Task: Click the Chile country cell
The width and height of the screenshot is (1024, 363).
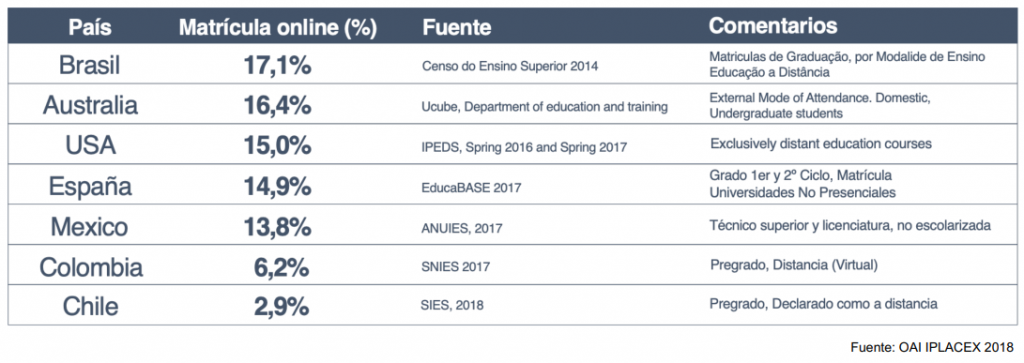Action: pyautogui.click(x=91, y=306)
